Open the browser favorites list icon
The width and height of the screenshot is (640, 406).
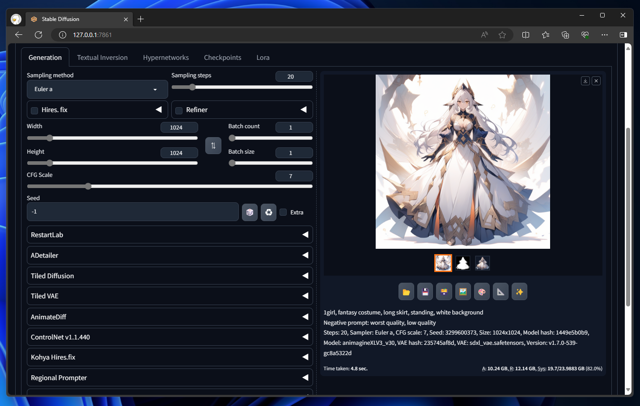point(545,35)
